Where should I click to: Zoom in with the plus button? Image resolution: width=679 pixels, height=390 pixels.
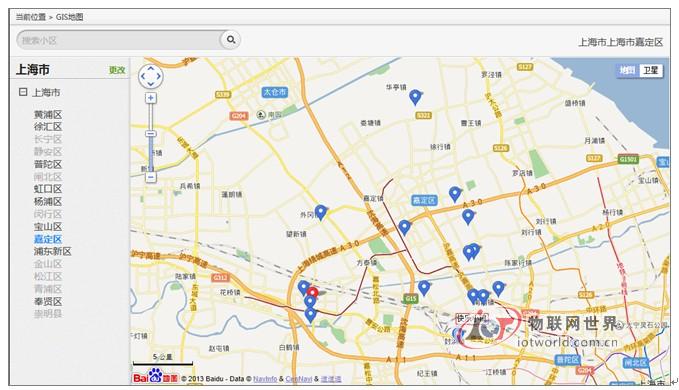click(x=151, y=98)
